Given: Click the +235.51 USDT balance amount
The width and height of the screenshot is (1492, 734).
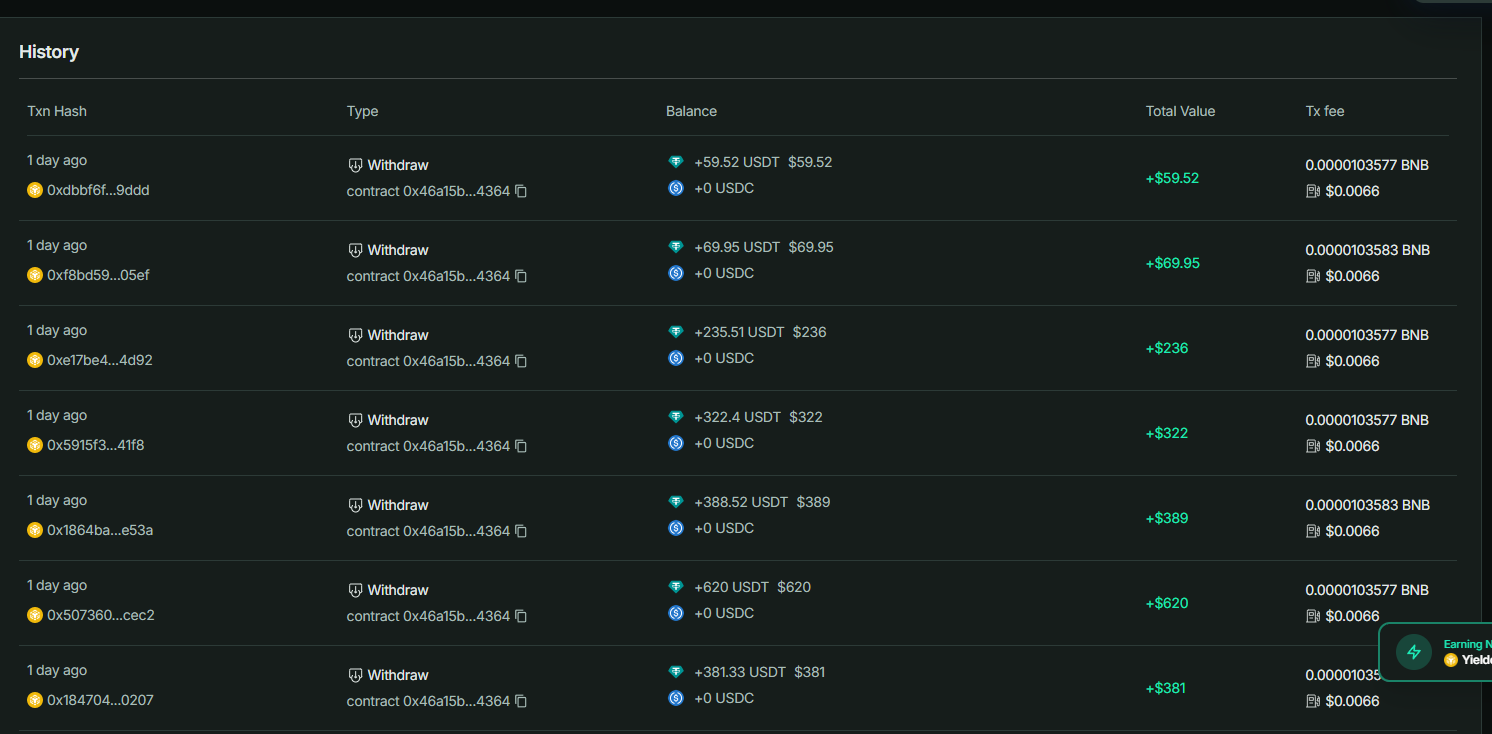Looking at the screenshot, I should coord(739,332).
